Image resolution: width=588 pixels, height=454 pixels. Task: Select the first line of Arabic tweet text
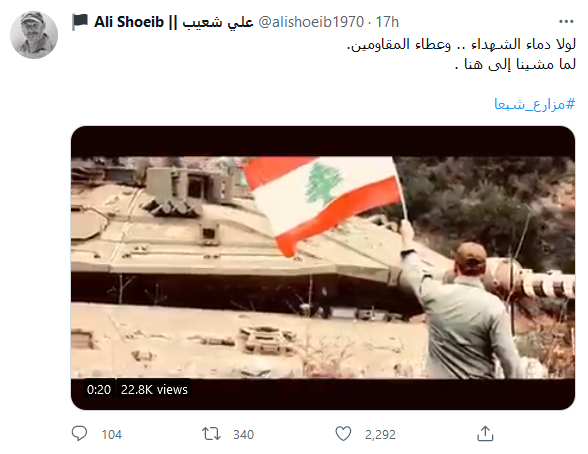pyautogui.click(x=461, y=44)
